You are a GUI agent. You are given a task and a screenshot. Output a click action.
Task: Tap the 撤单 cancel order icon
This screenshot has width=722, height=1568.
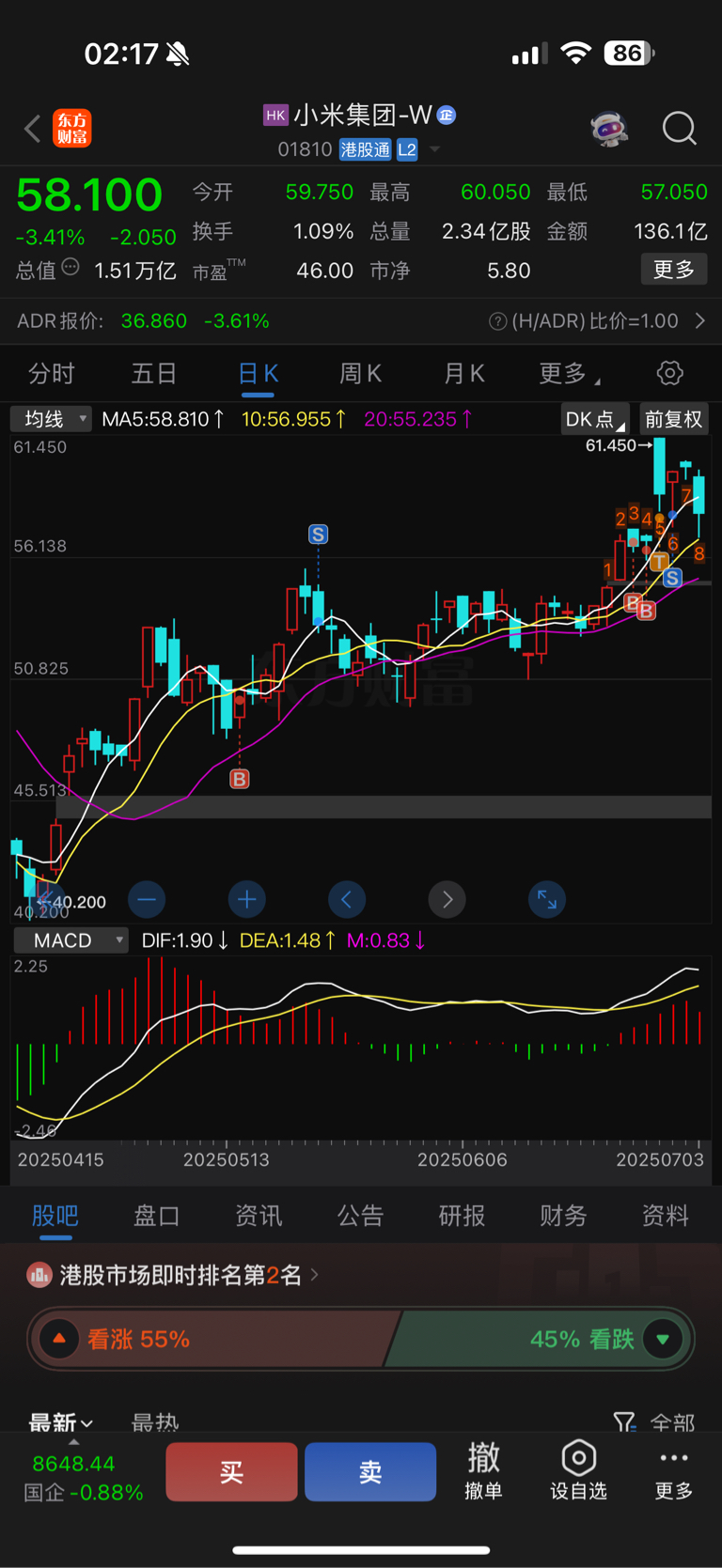484,1471
